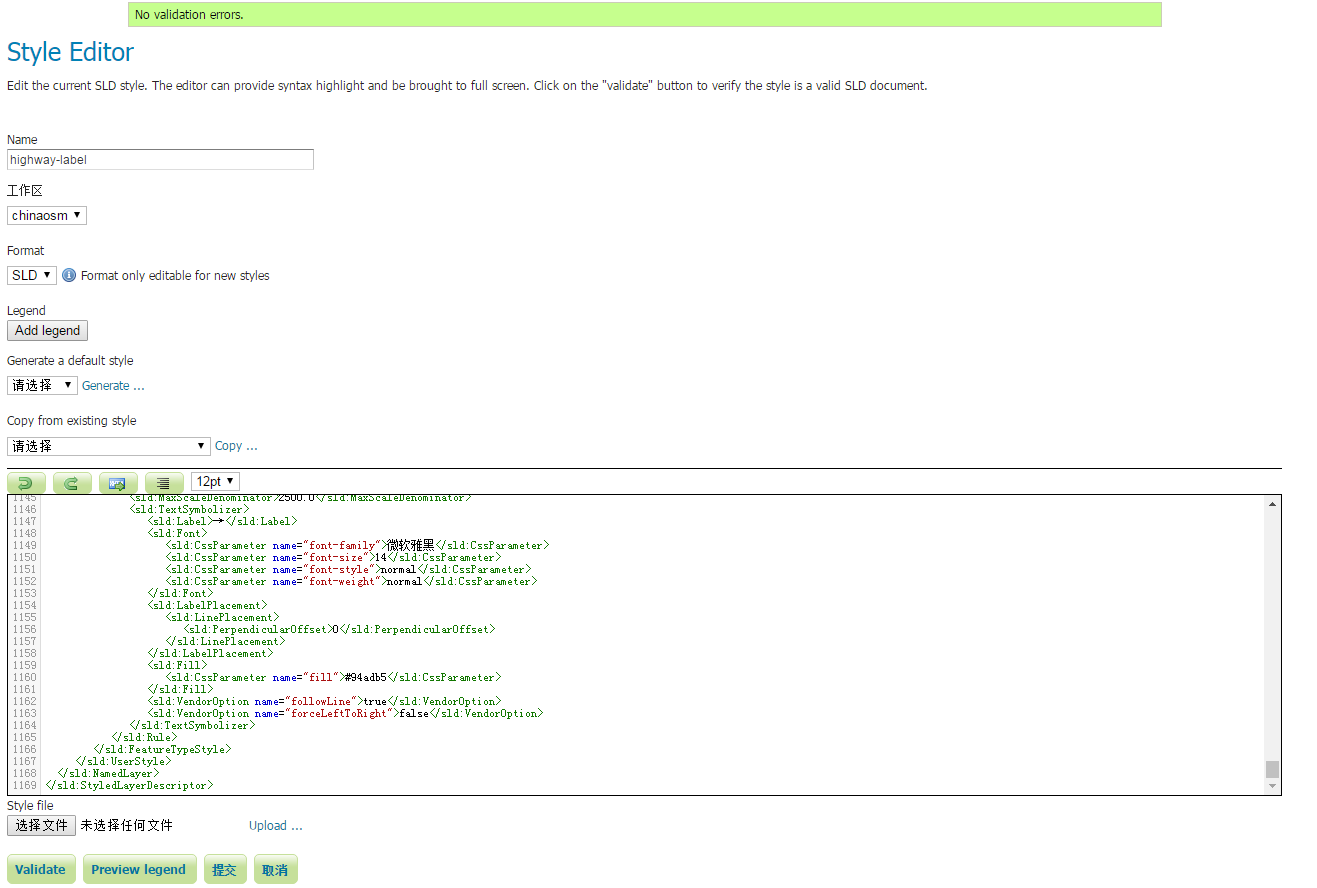Image resolution: width=1317 pixels, height=888 pixels.
Task: Click the editor scrollbar up arrow
Action: [1272, 503]
